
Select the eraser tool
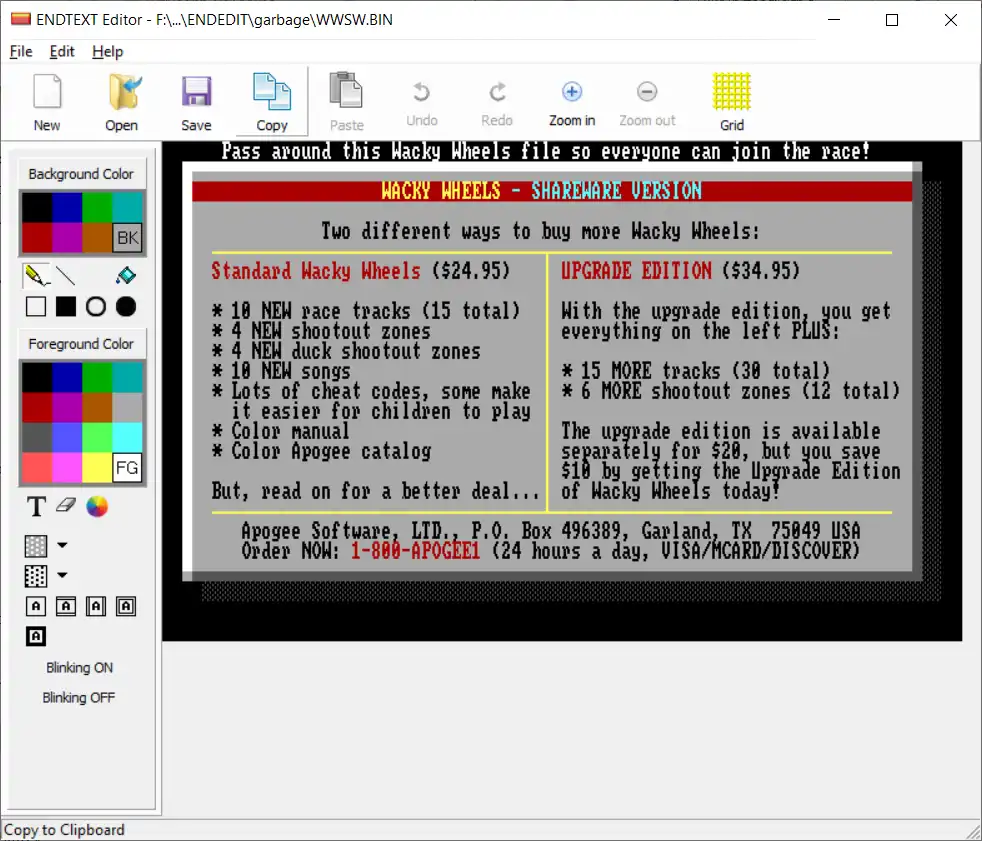(x=66, y=505)
